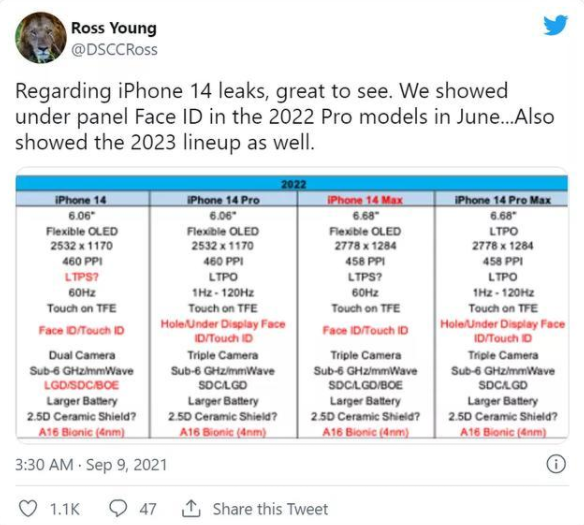The height and width of the screenshot is (525, 584).
Task: Click the red iPhone 14 Max header
Action: click(365, 200)
